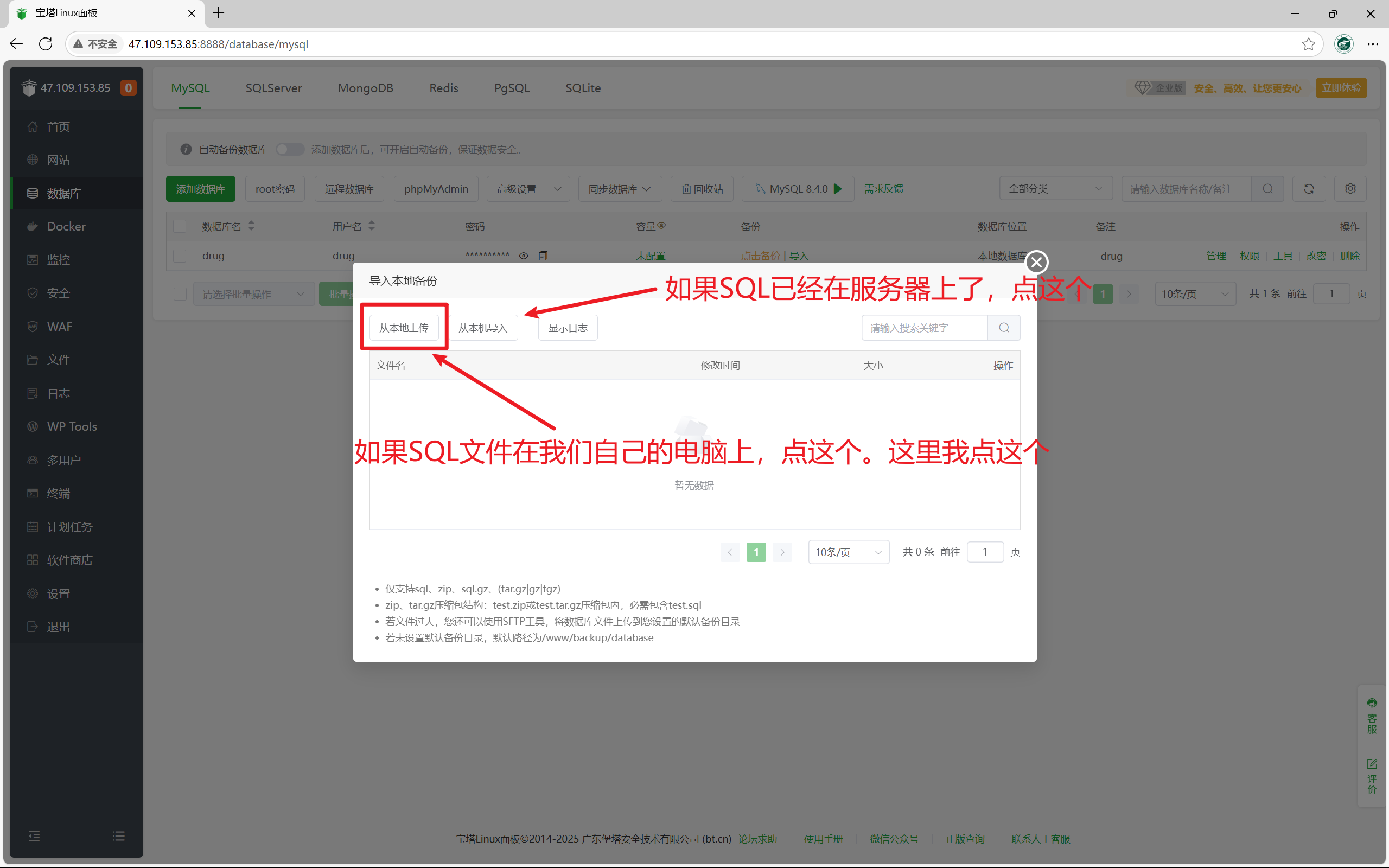Open the 回收站 recycle bin for databases
1389x868 pixels.
coord(702,188)
